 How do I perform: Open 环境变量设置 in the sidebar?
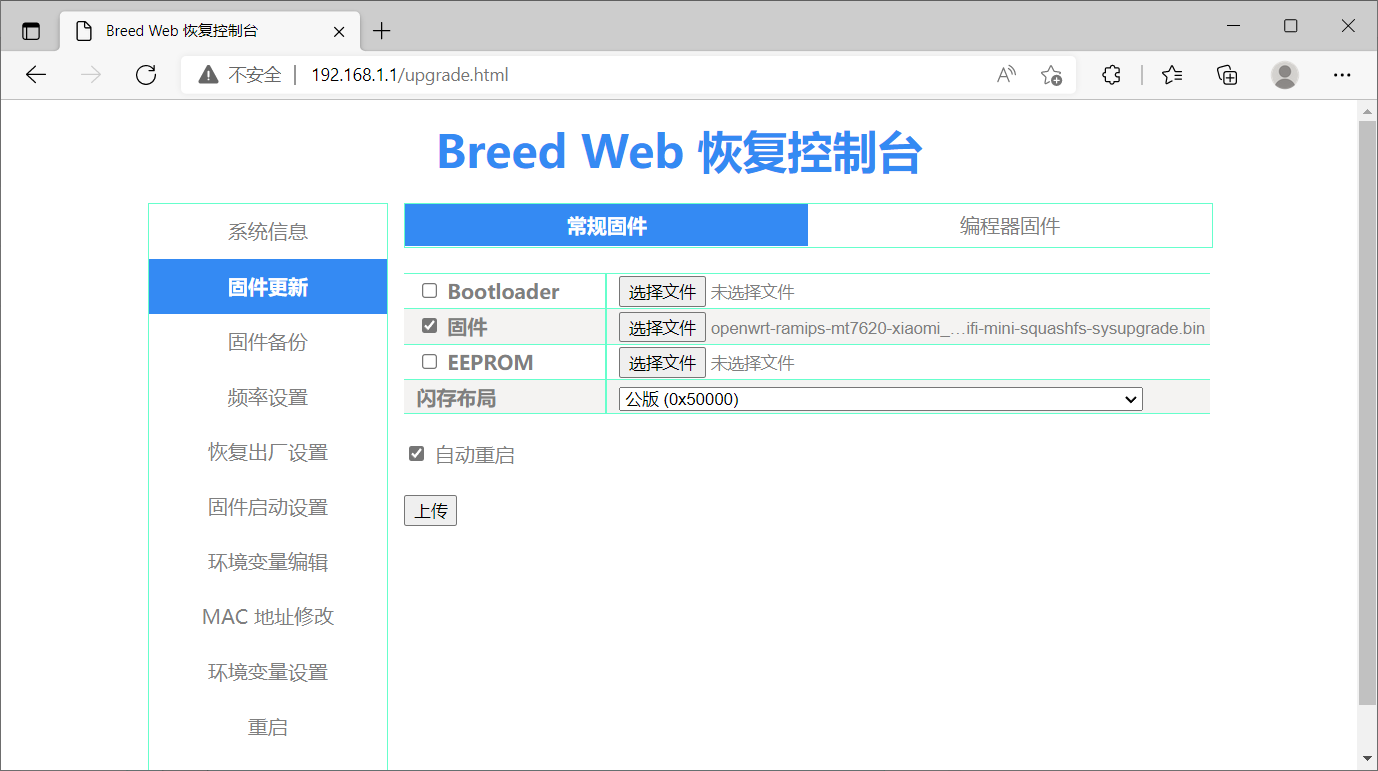click(x=268, y=672)
